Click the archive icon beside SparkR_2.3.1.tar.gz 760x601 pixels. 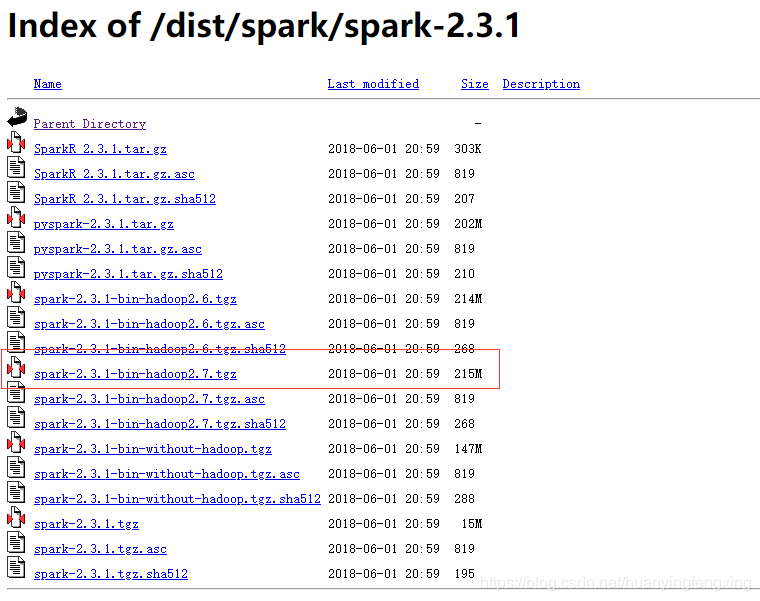pos(16,142)
